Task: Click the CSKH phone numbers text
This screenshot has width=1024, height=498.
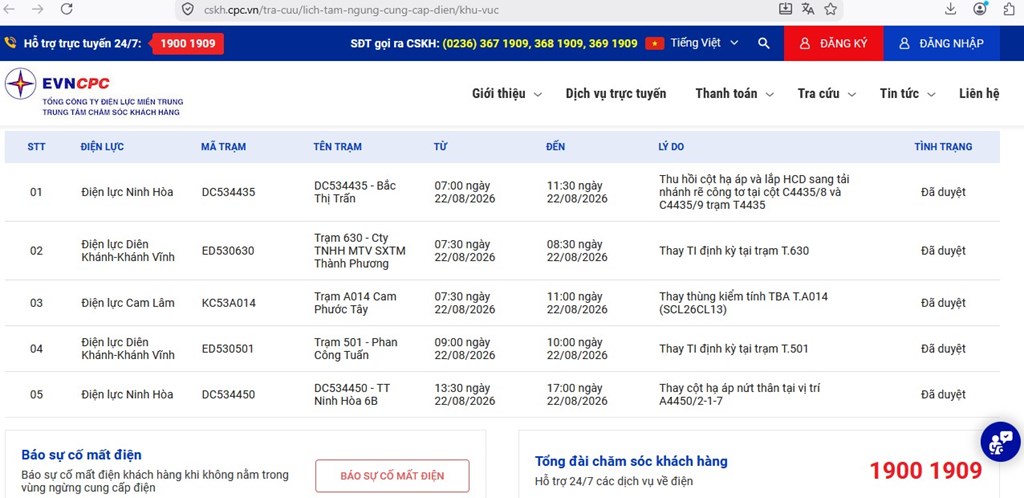Action: coord(539,44)
